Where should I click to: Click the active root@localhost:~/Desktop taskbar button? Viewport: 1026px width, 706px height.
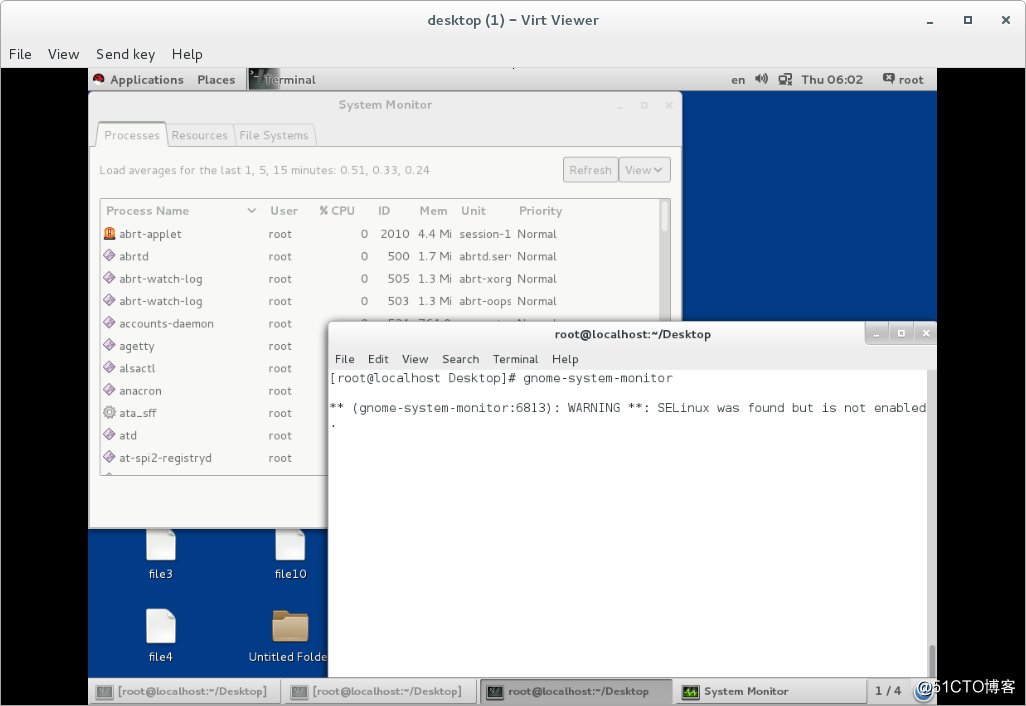(576, 692)
